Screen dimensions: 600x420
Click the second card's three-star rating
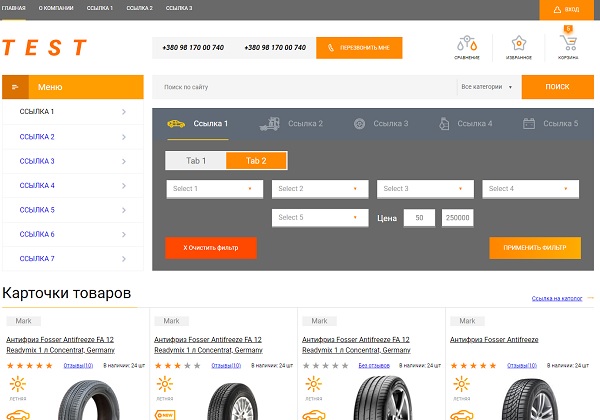click(x=178, y=366)
